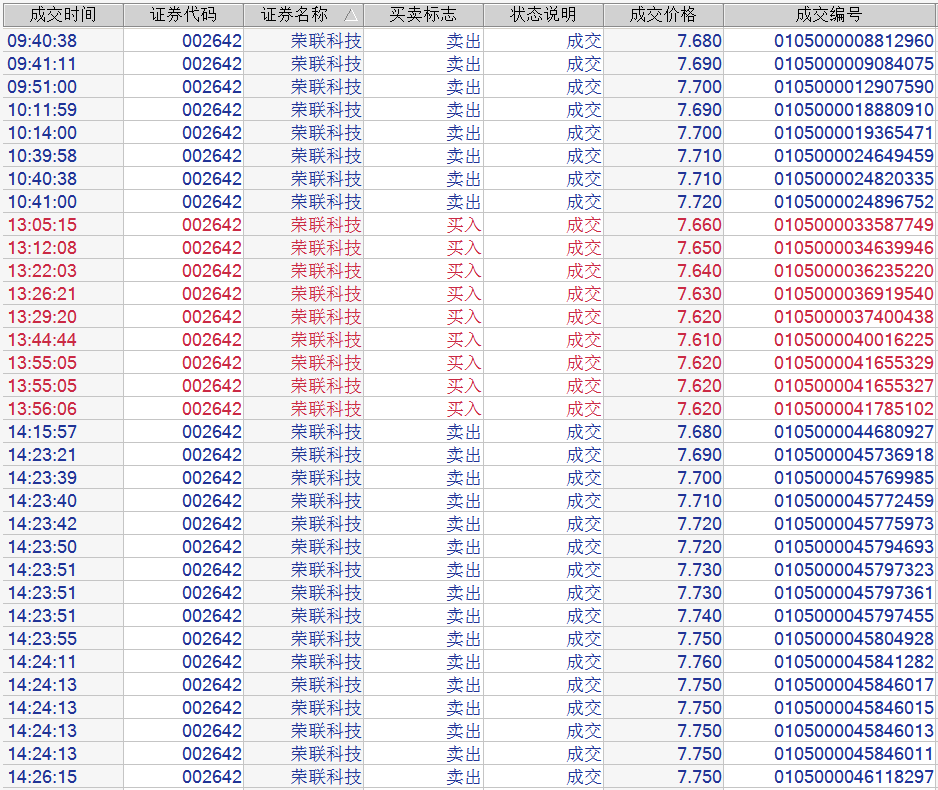
Task: Click trade number 0105000036235220
Action: pos(854,271)
